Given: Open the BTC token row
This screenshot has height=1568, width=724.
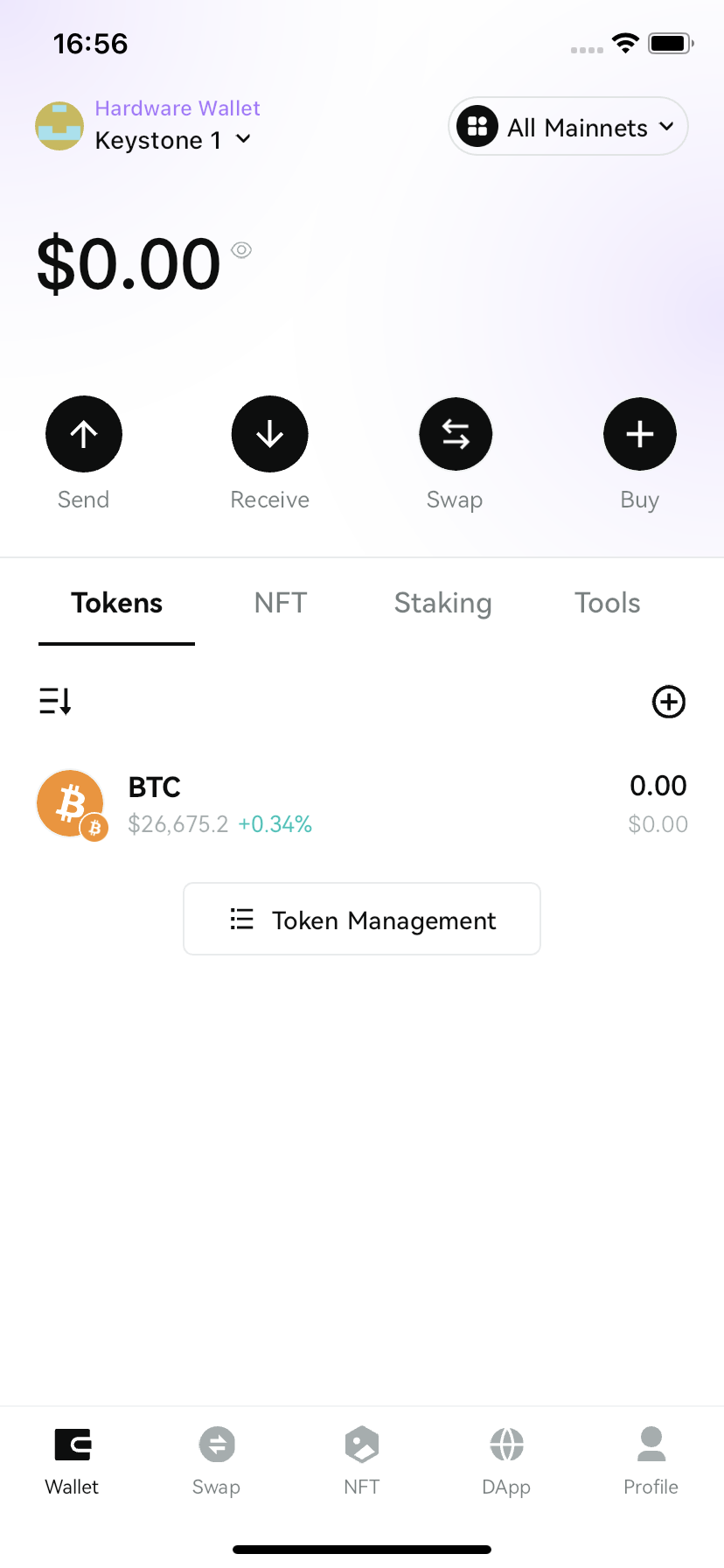Looking at the screenshot, I should click(362, 803).
